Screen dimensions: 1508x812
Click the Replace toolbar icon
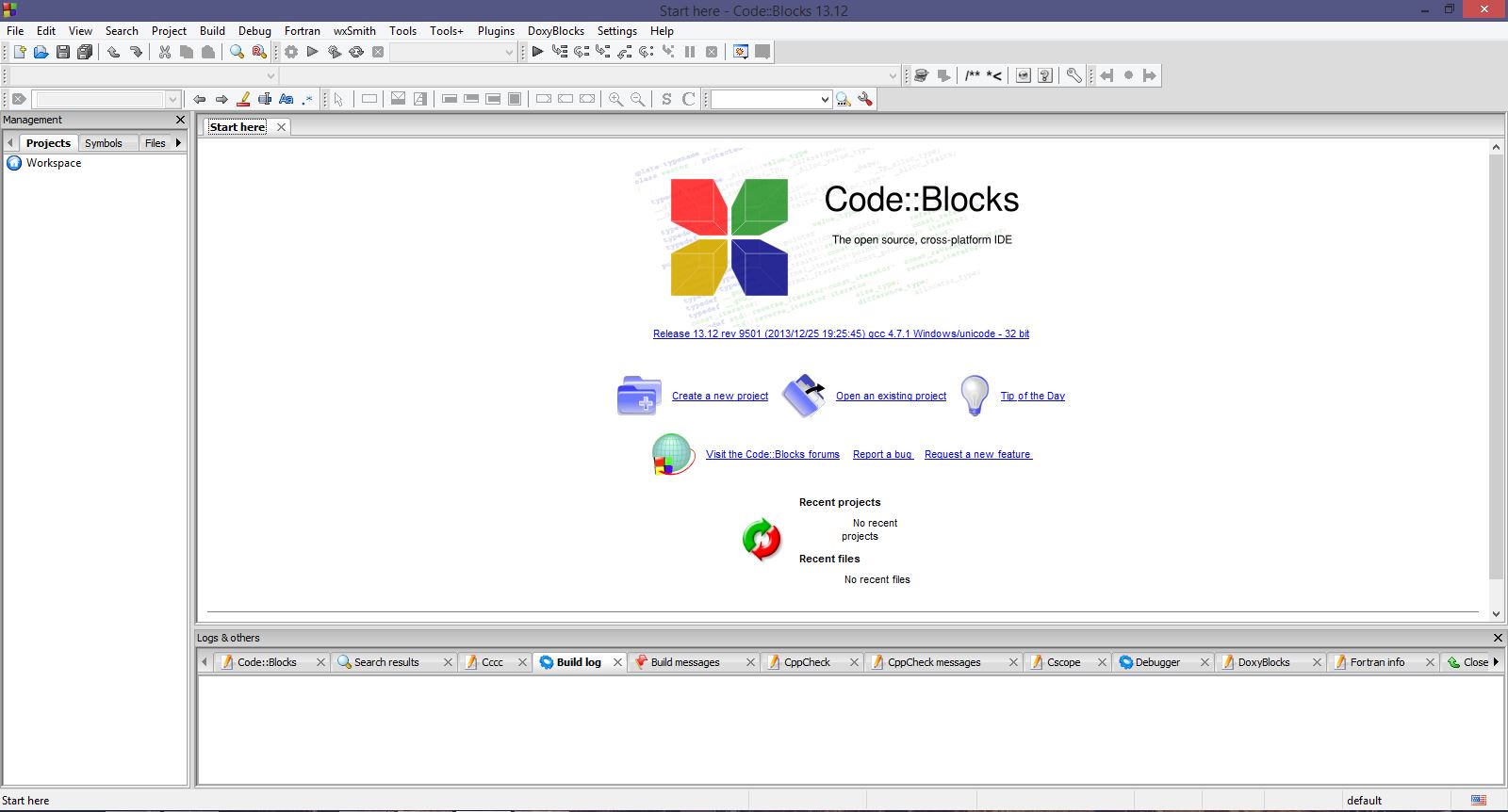coord(259,52)
